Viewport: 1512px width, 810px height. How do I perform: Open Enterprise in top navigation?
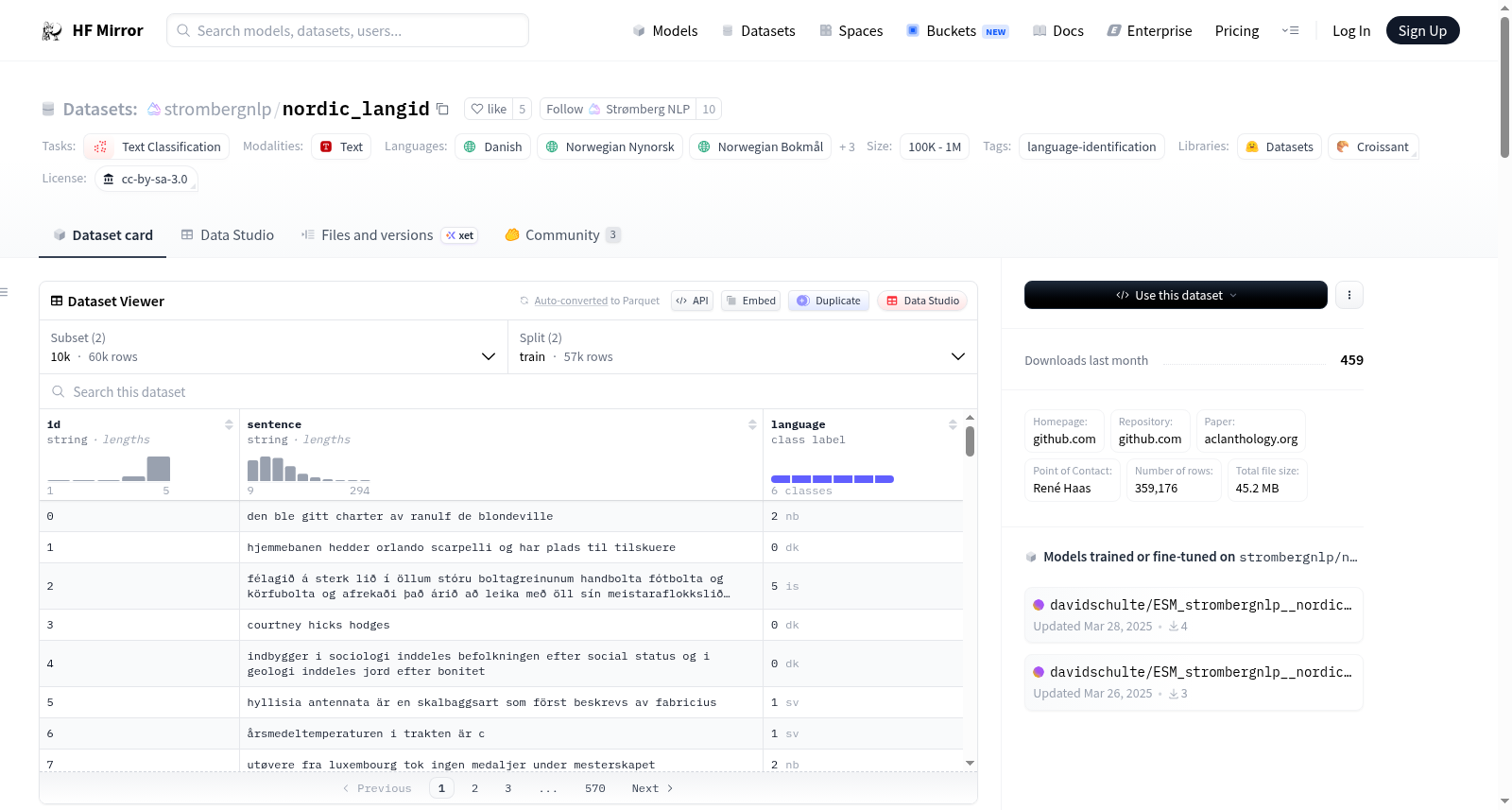click(1149, 31)
